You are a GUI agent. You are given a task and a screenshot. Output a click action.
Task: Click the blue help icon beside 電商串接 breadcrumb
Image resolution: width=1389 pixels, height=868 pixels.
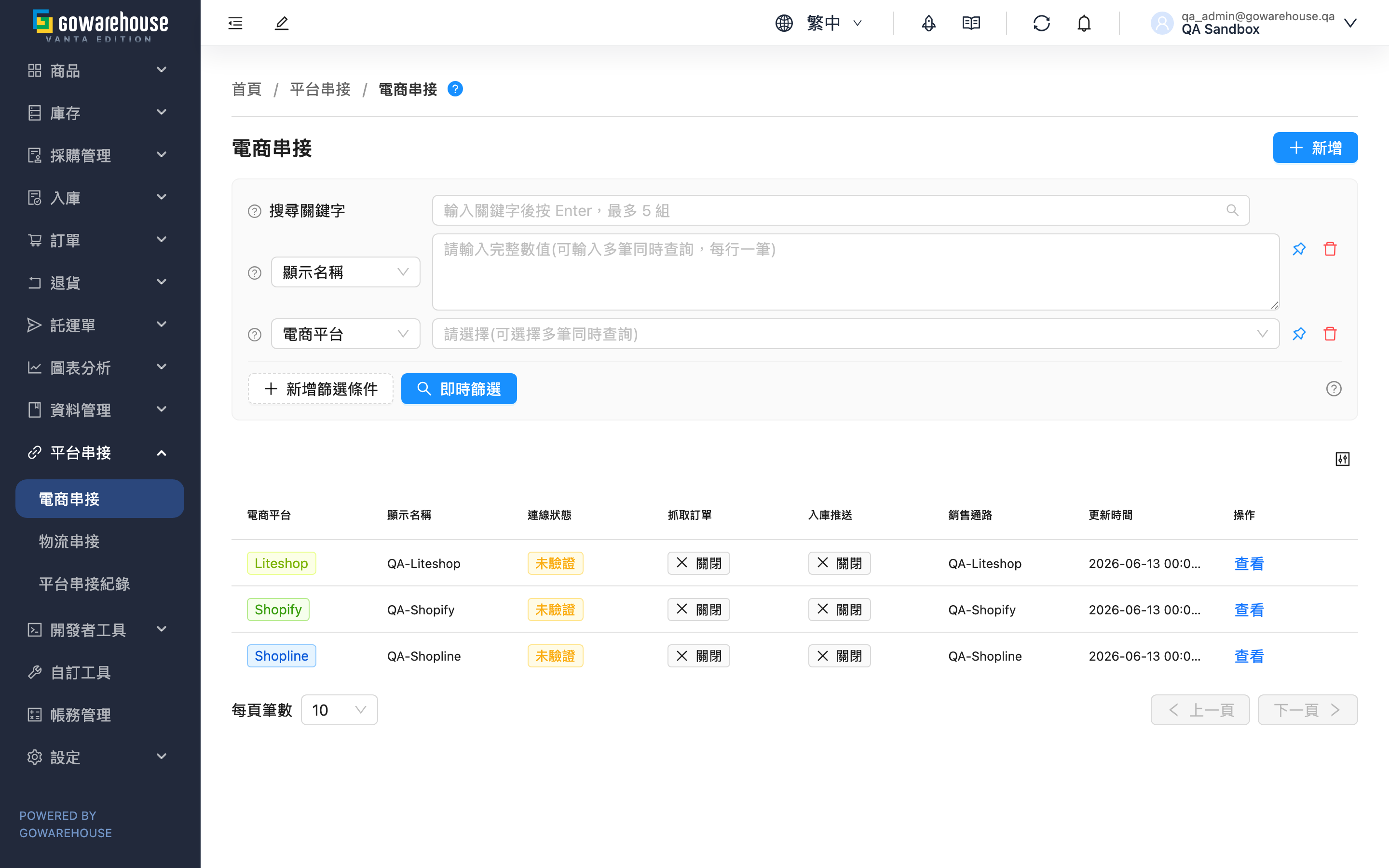coord(455,89)
